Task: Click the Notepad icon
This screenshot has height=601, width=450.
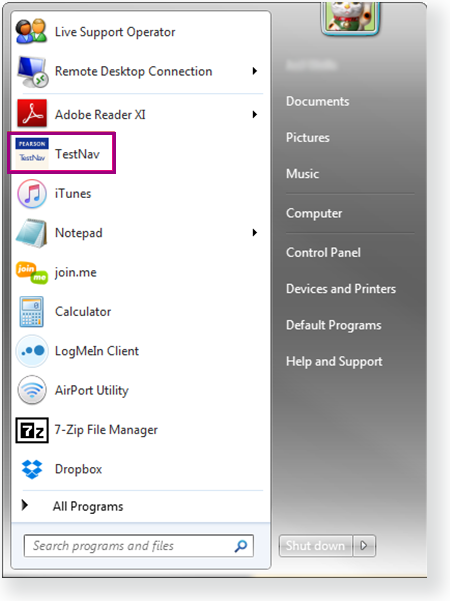Action: point(32,233)
